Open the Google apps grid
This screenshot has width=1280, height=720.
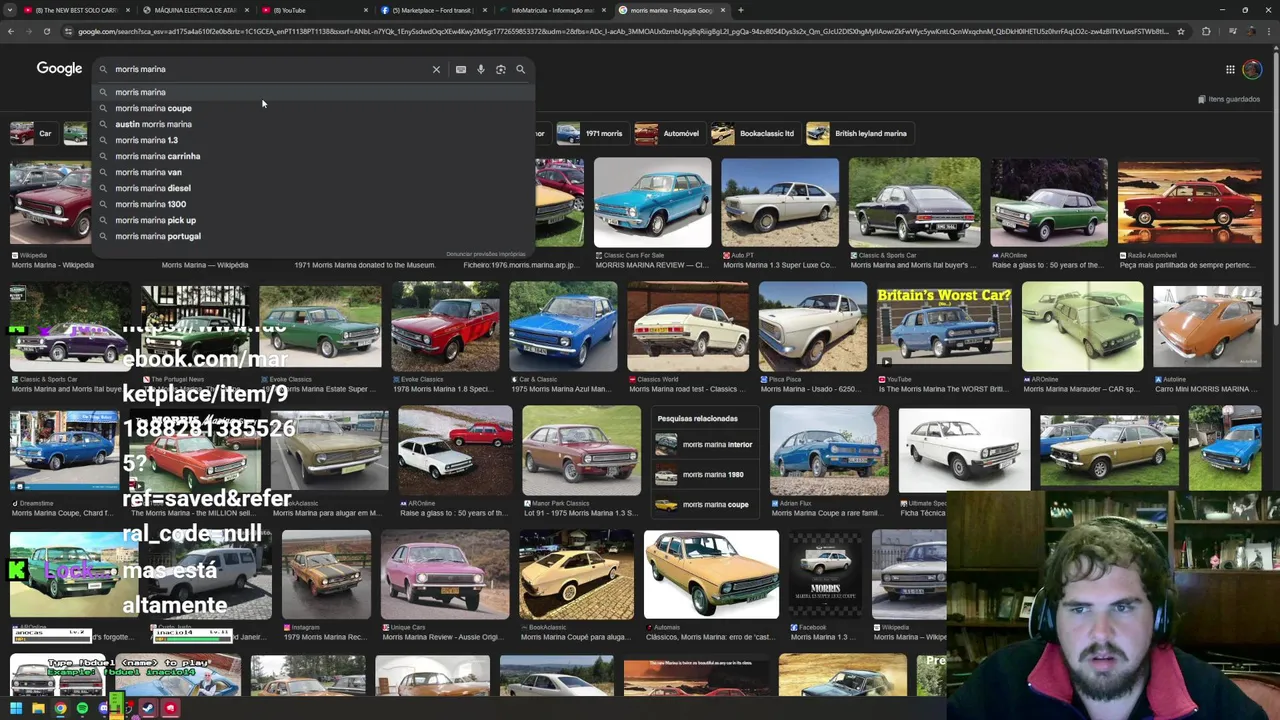pos(1230,69)
